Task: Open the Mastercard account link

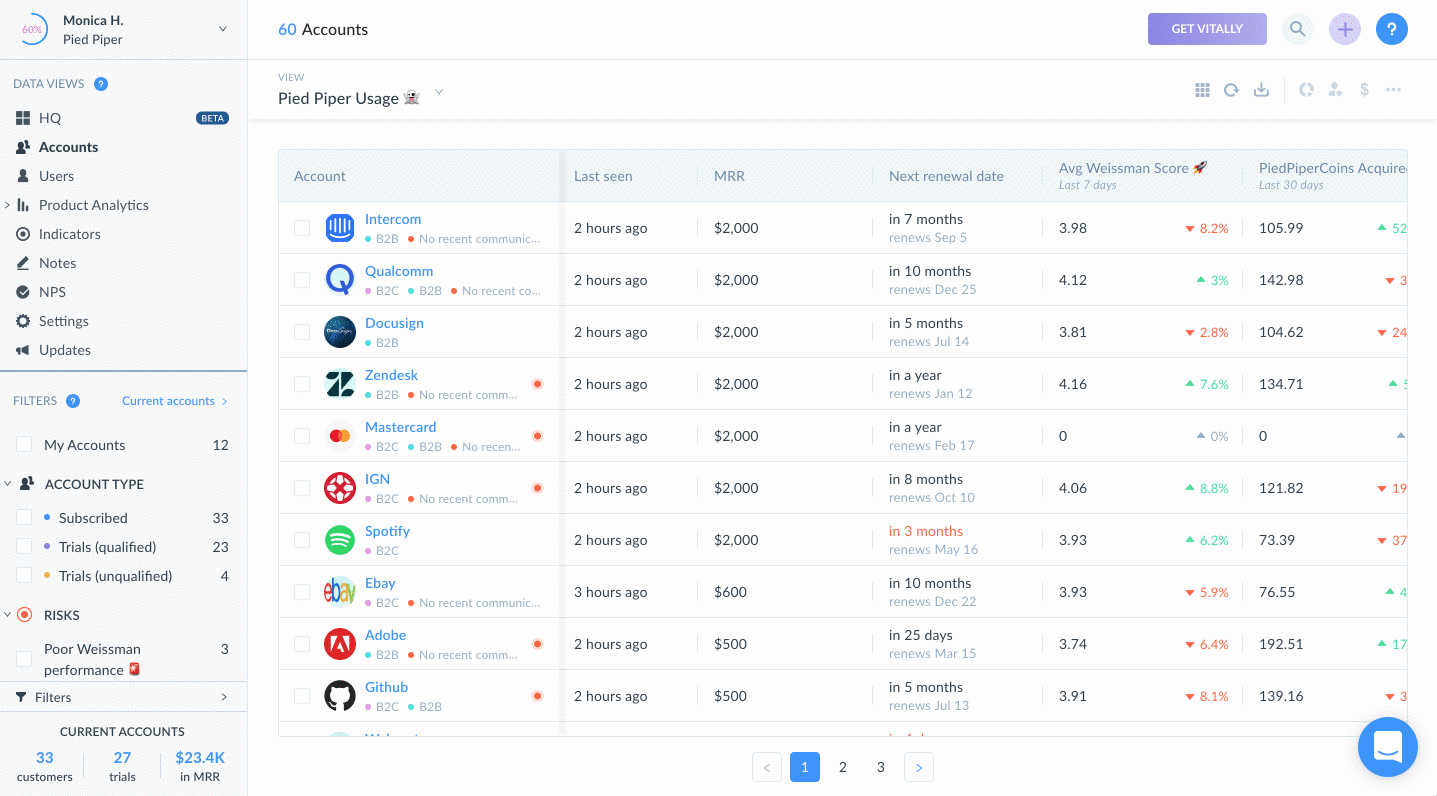Action: pos(400,427)
